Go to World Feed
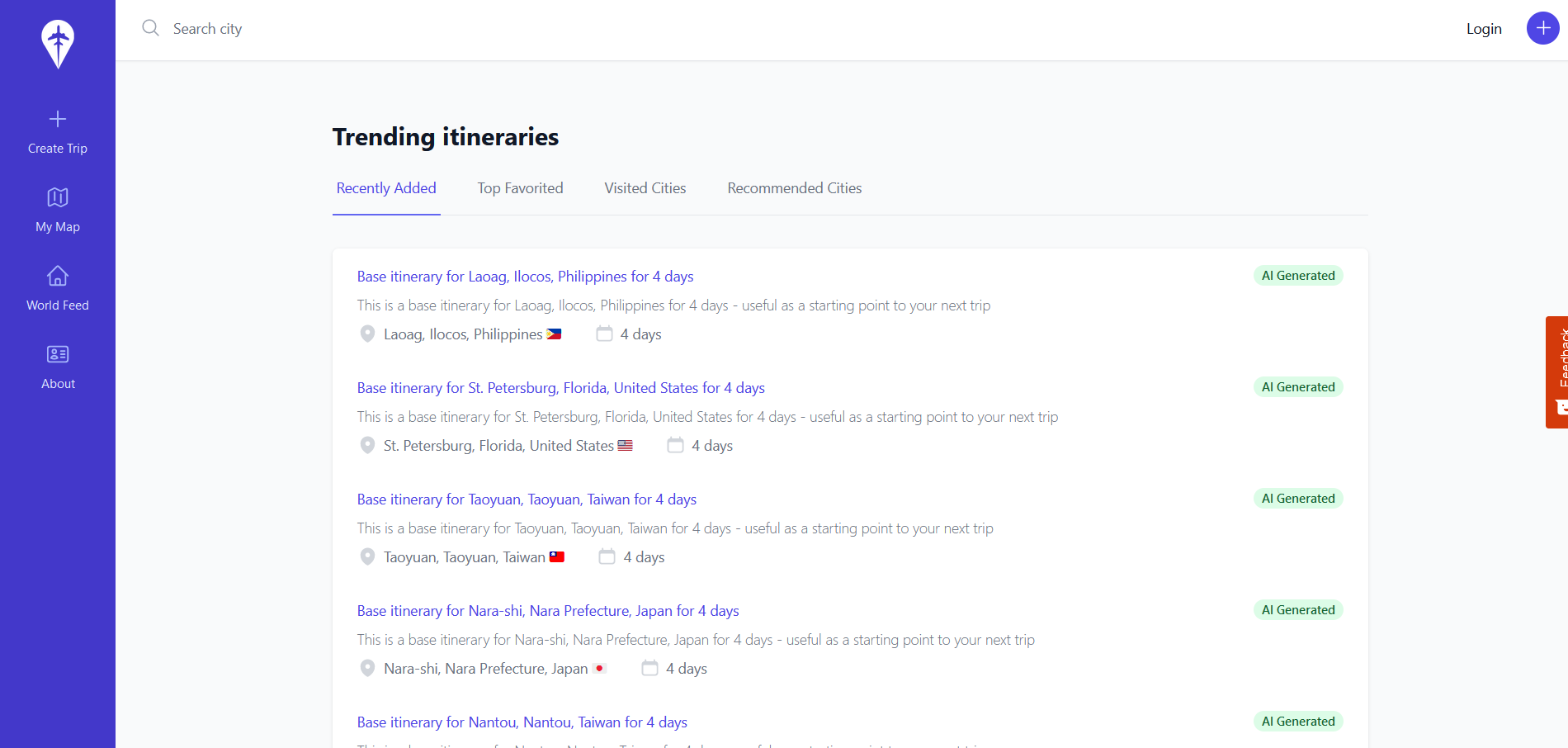This screenshot has width=1568, height=748. pos(58,289)
